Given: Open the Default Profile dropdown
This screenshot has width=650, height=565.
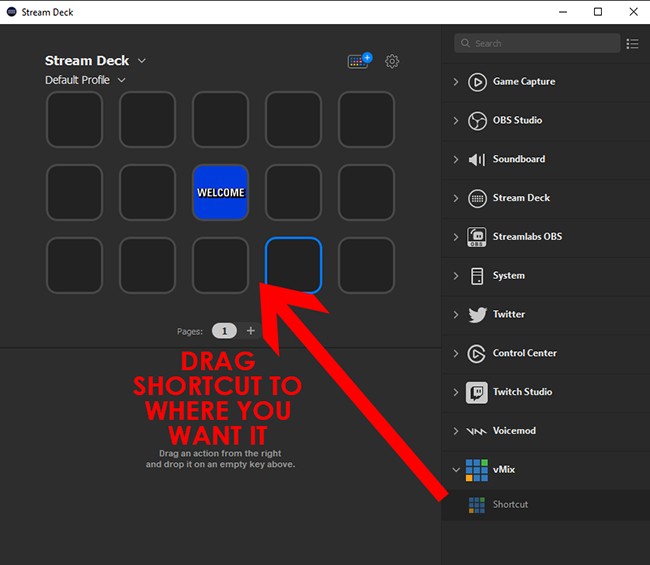Looking at the screenshot, I should click(x=122, y=80).
